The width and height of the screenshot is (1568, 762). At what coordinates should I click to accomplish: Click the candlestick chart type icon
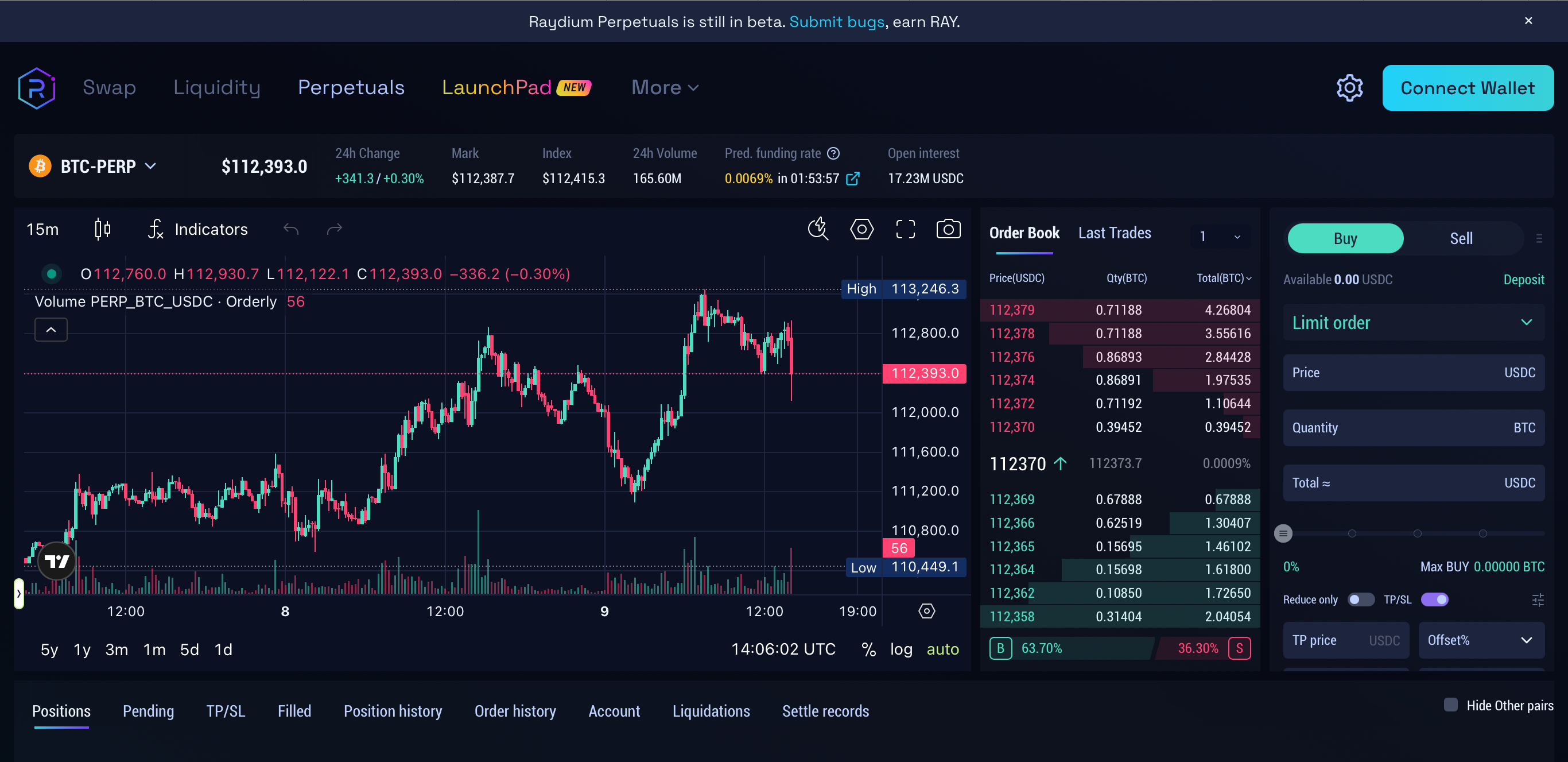(102, 229)
